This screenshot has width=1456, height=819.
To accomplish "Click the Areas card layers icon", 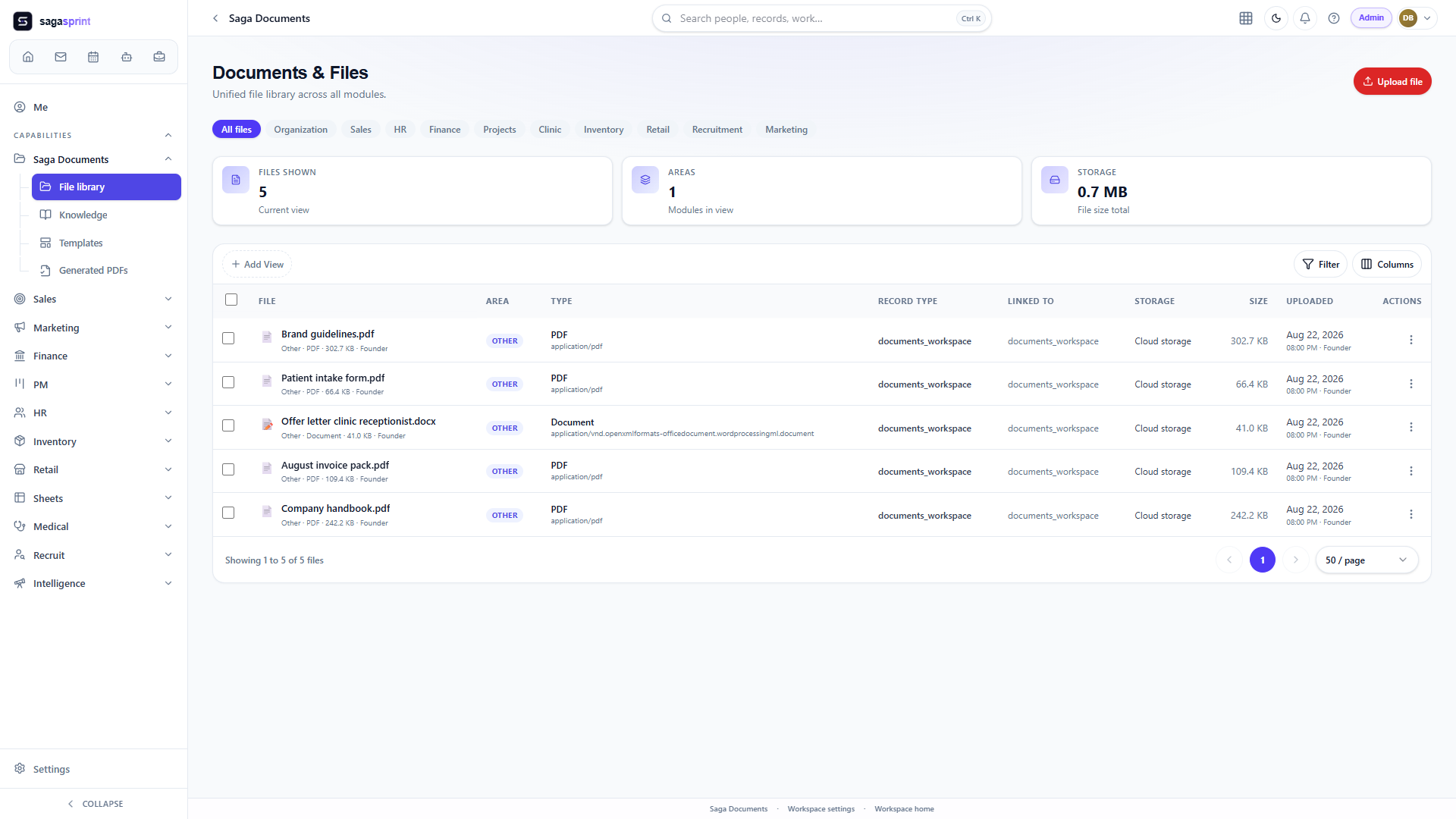I will 645,180.
